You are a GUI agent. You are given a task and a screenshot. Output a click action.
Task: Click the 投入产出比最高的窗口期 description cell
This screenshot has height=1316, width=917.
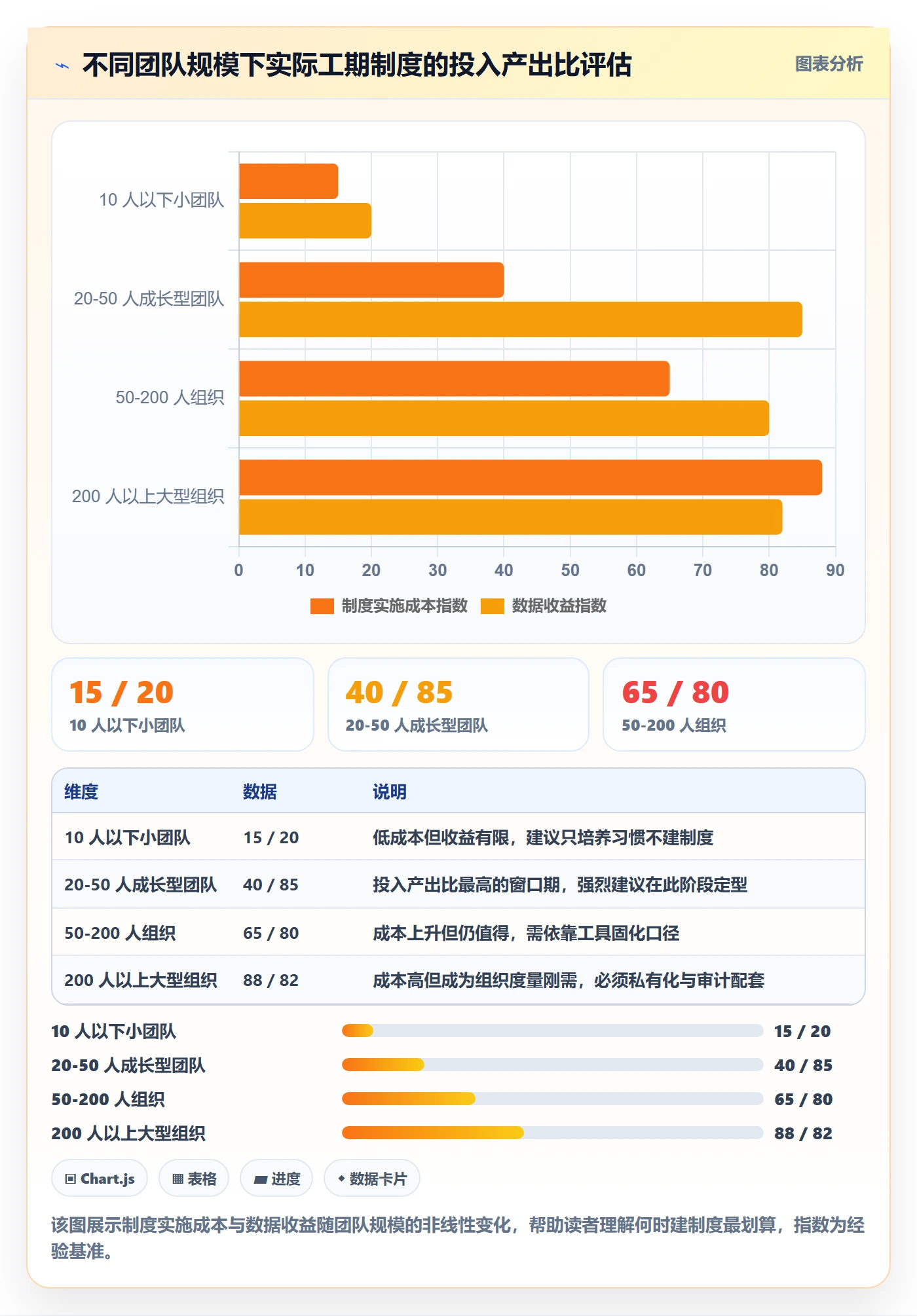point(560,885)
